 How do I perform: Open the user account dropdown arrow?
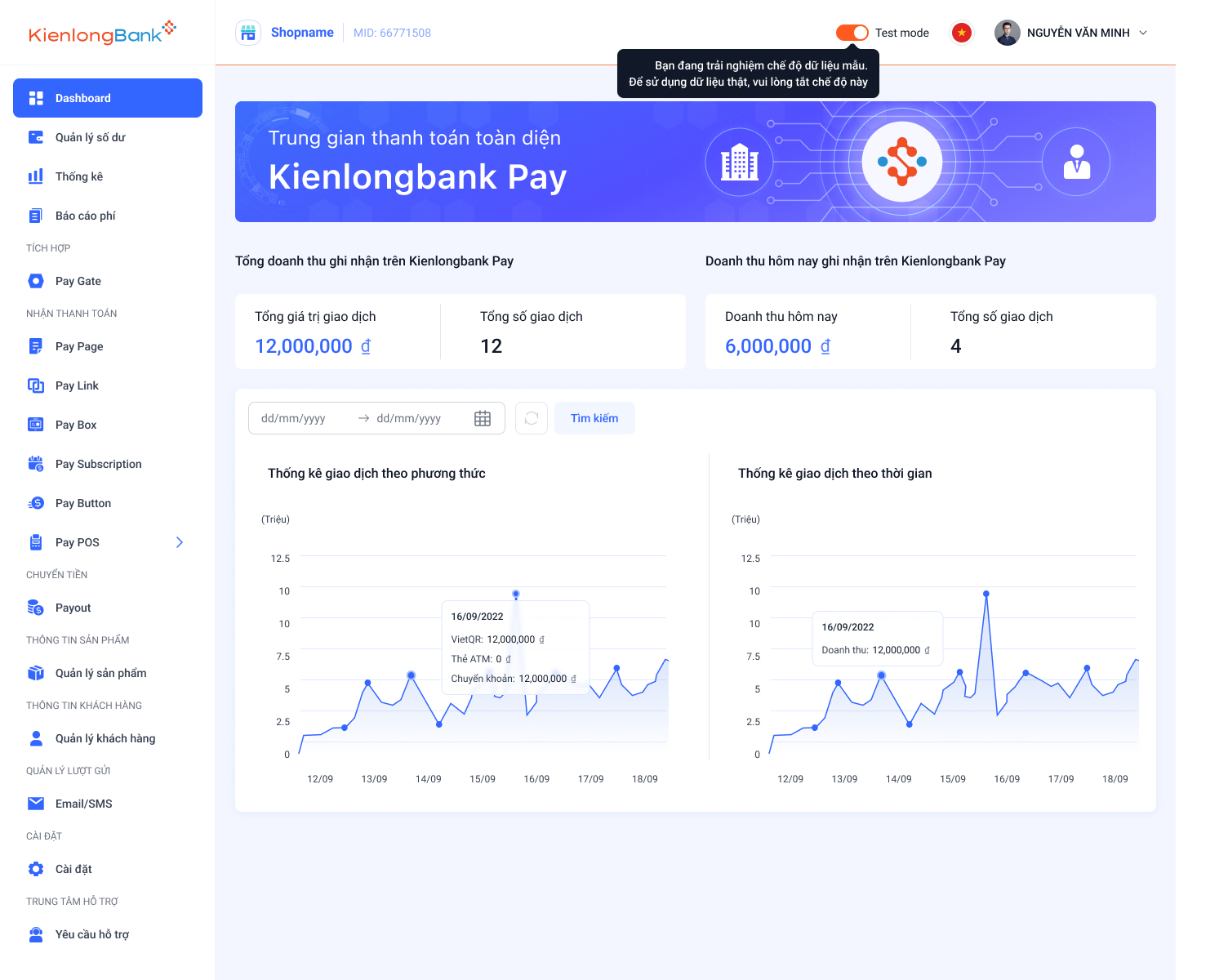pyautogui.click(x=1143, y=33)
